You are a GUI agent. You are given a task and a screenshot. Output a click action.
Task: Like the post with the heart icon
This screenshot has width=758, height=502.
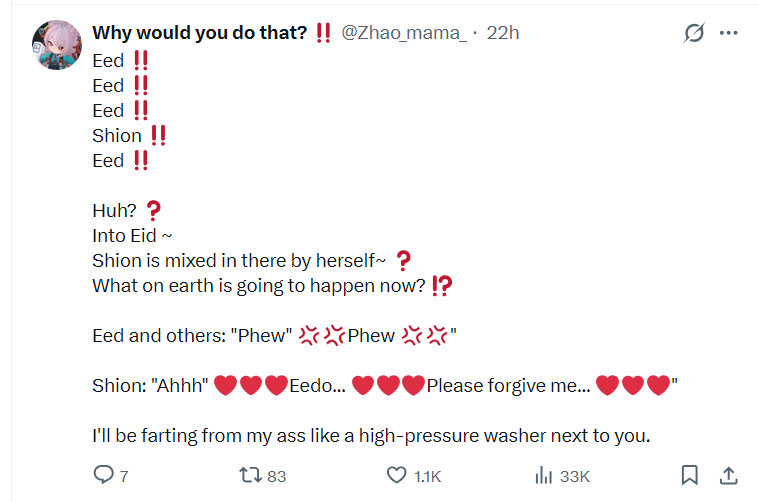click(397, 475)
